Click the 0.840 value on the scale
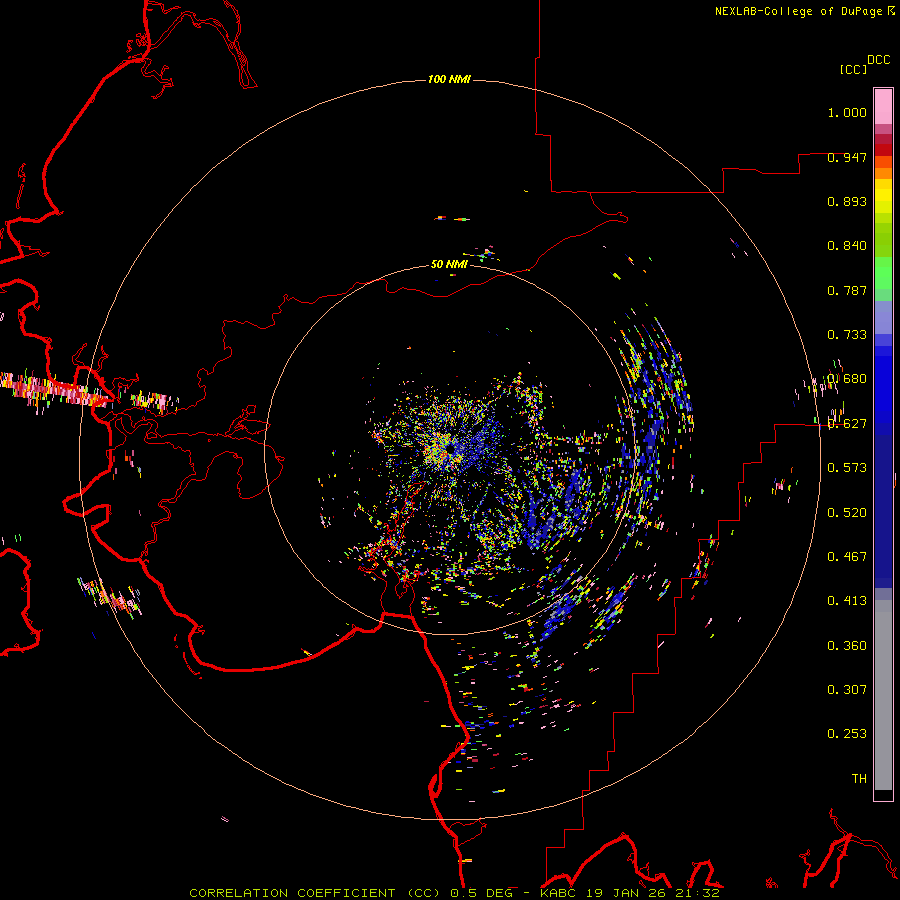Viewport: 900px width, 900px height. tap(847, 246)
